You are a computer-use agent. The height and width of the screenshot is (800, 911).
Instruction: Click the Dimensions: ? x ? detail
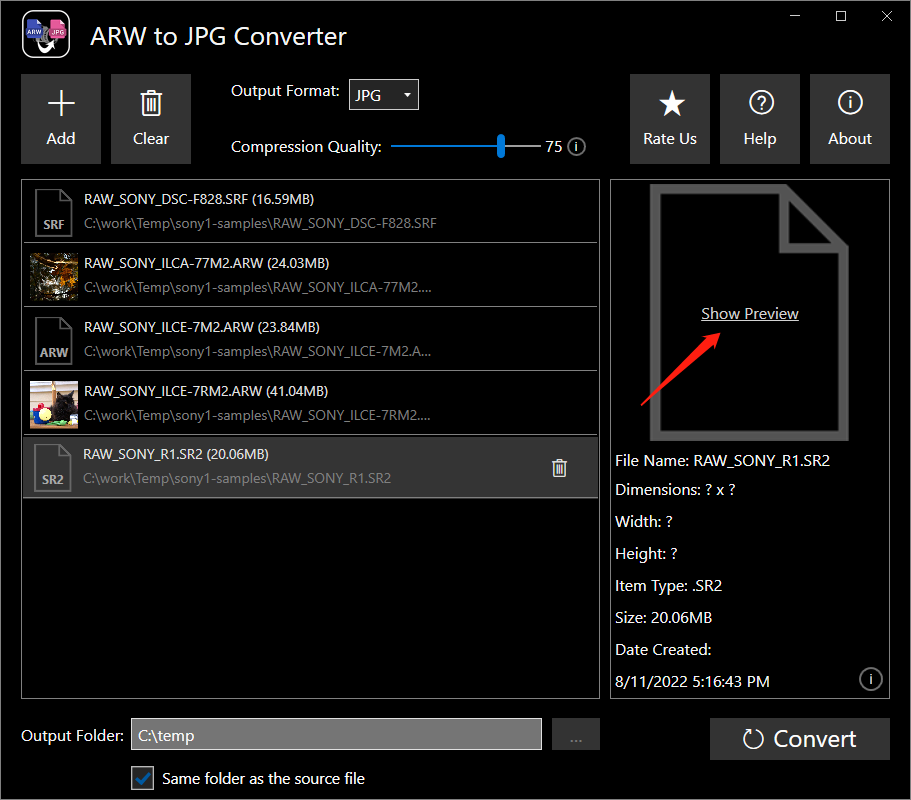pyautogui.click(x=675, y=490)
